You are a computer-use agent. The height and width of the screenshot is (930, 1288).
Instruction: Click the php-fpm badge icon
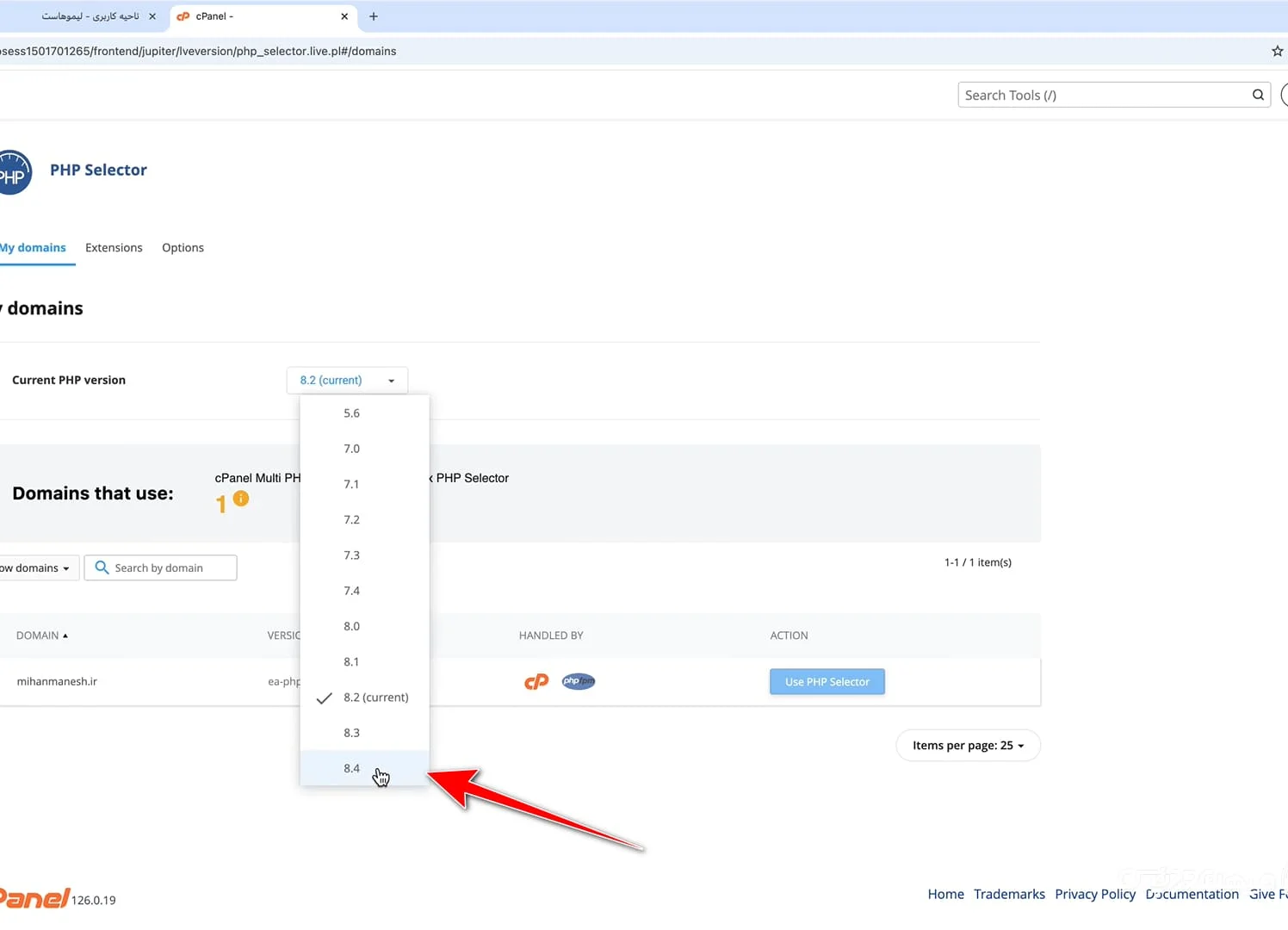coord(579,681)
